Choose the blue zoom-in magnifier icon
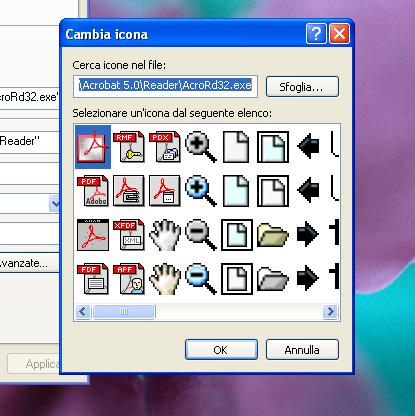The height and width of the screenshot is (416, 415). 201,191
